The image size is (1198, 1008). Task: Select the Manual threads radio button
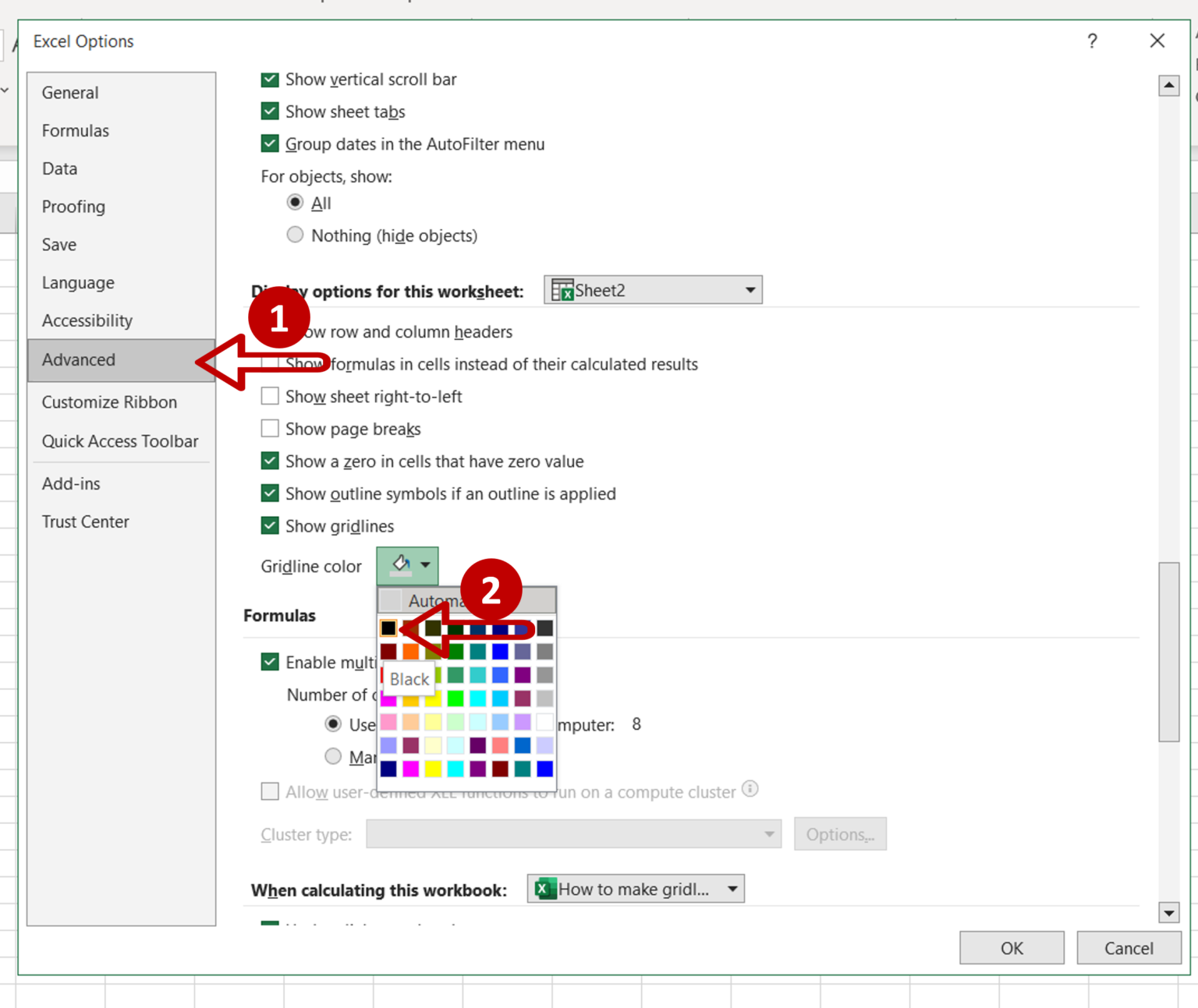(333, 756)
